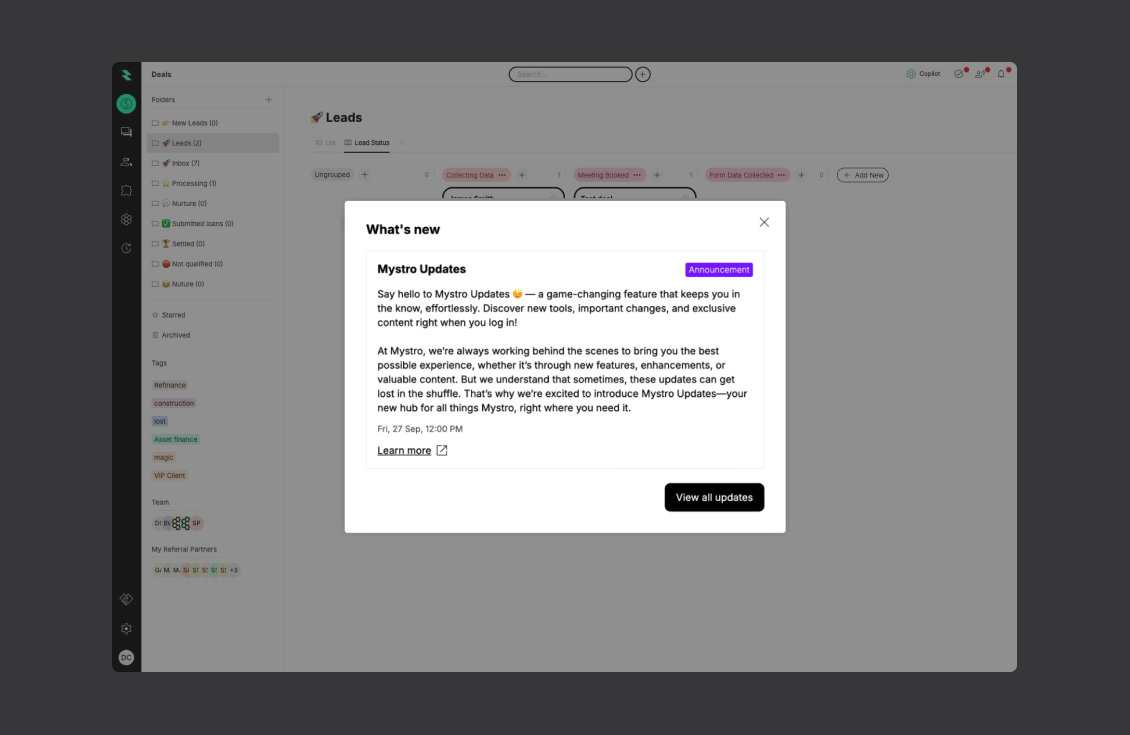This screenshot has height=735, width=1130.
Task: Add a new folder with plus icon
Action: click(x=269, y=100)
